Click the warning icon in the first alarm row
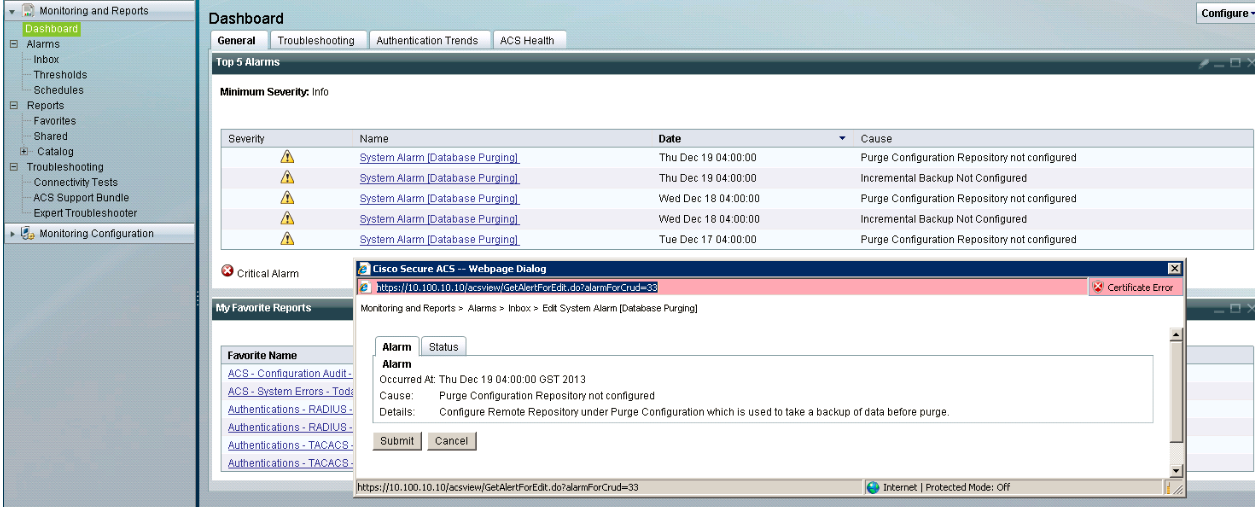1255x507 pixels. 287,157
